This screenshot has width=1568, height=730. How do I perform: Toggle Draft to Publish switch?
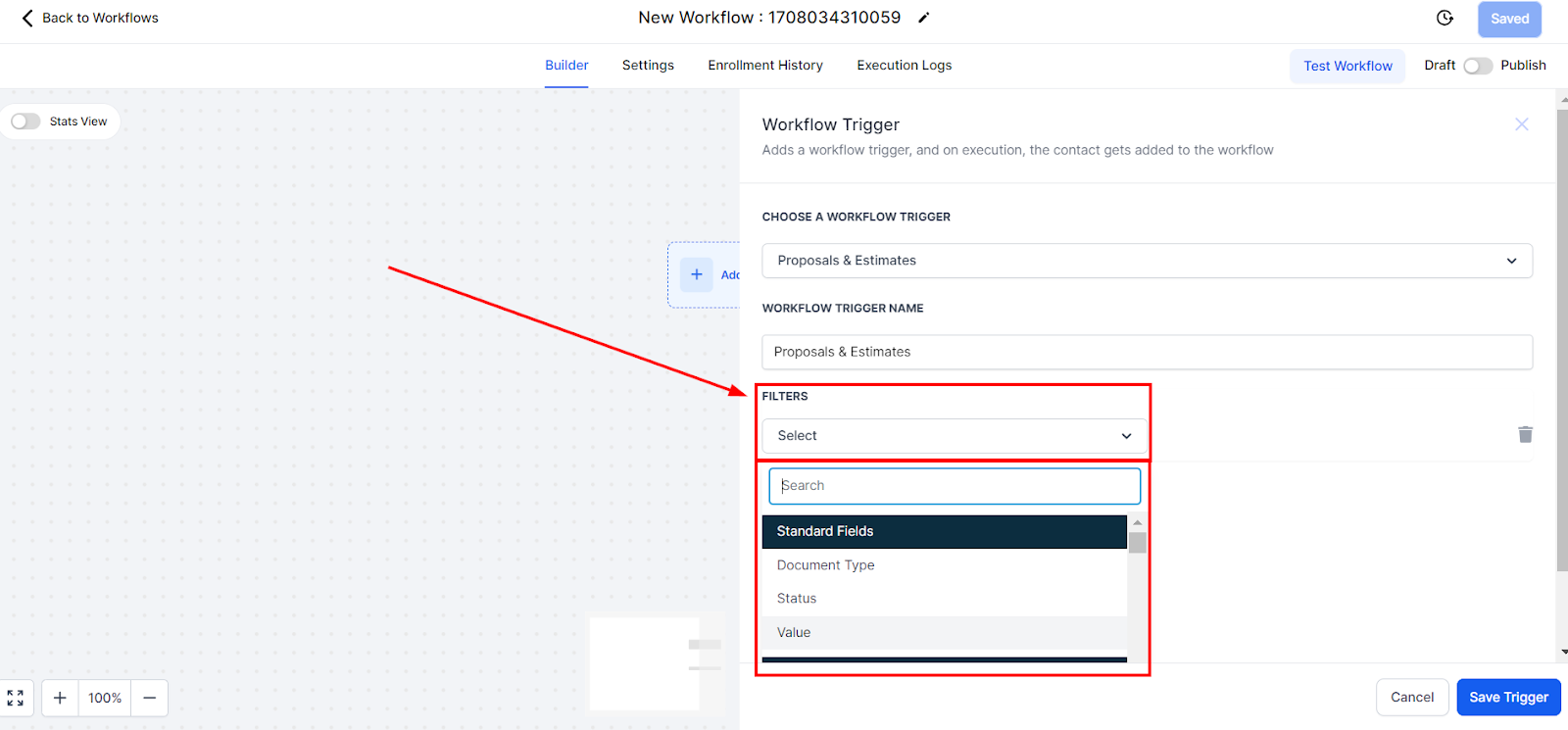(1478, 66)
